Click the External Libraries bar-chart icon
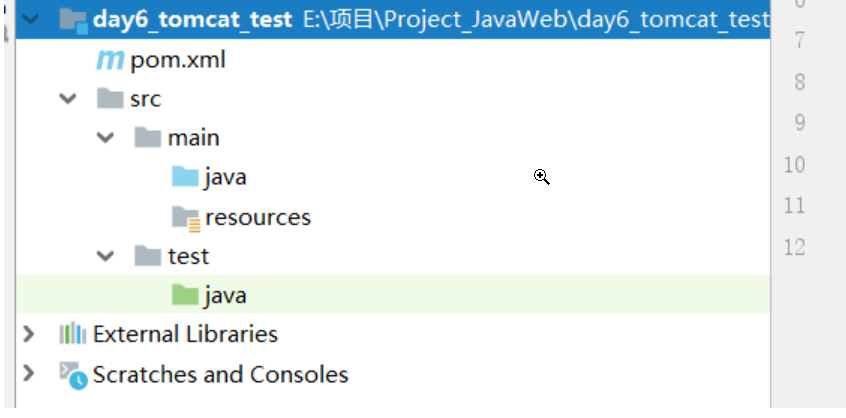This screenshot has width=846, height=418. coord(72,333)
